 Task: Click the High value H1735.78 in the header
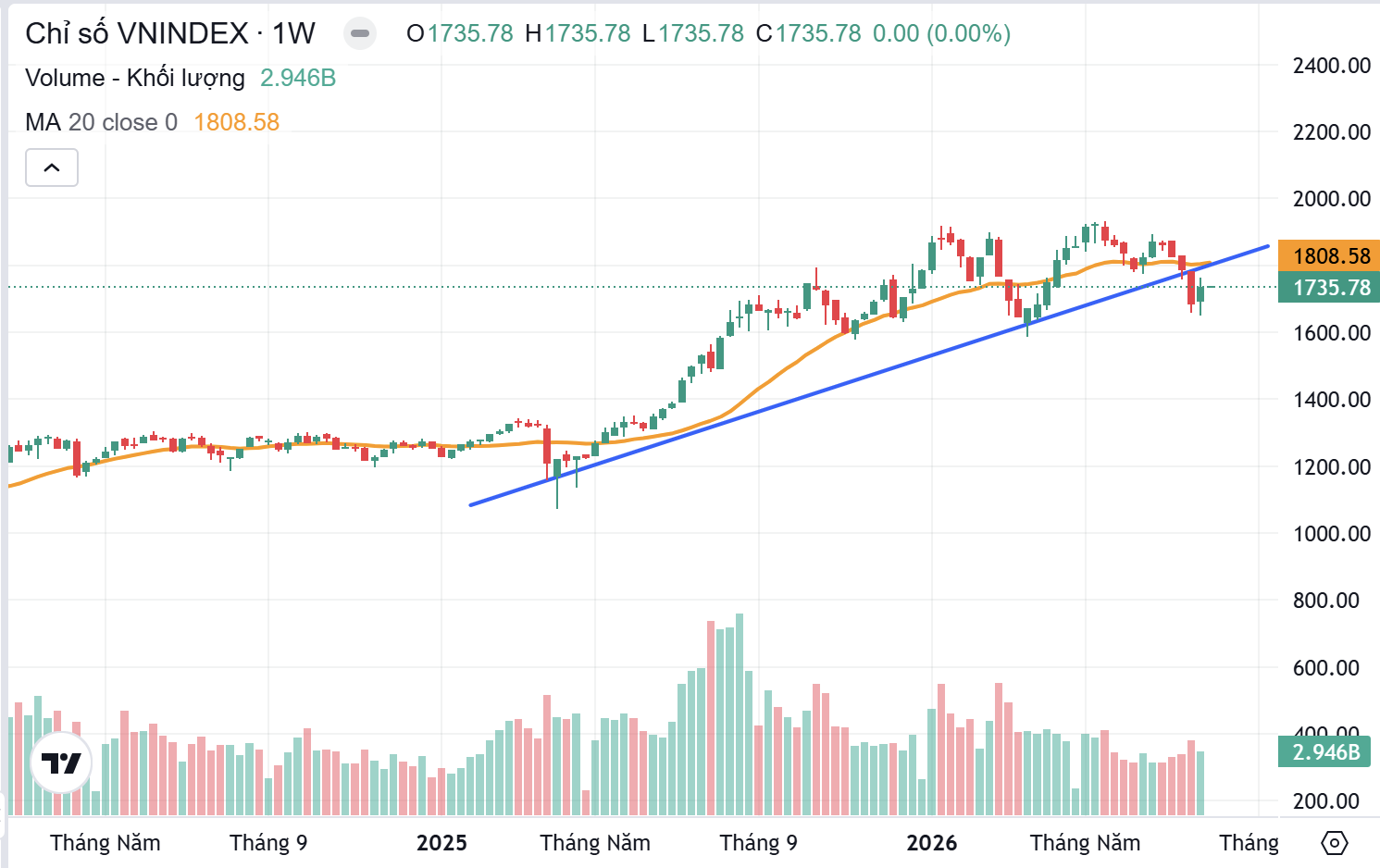(578, 34)
